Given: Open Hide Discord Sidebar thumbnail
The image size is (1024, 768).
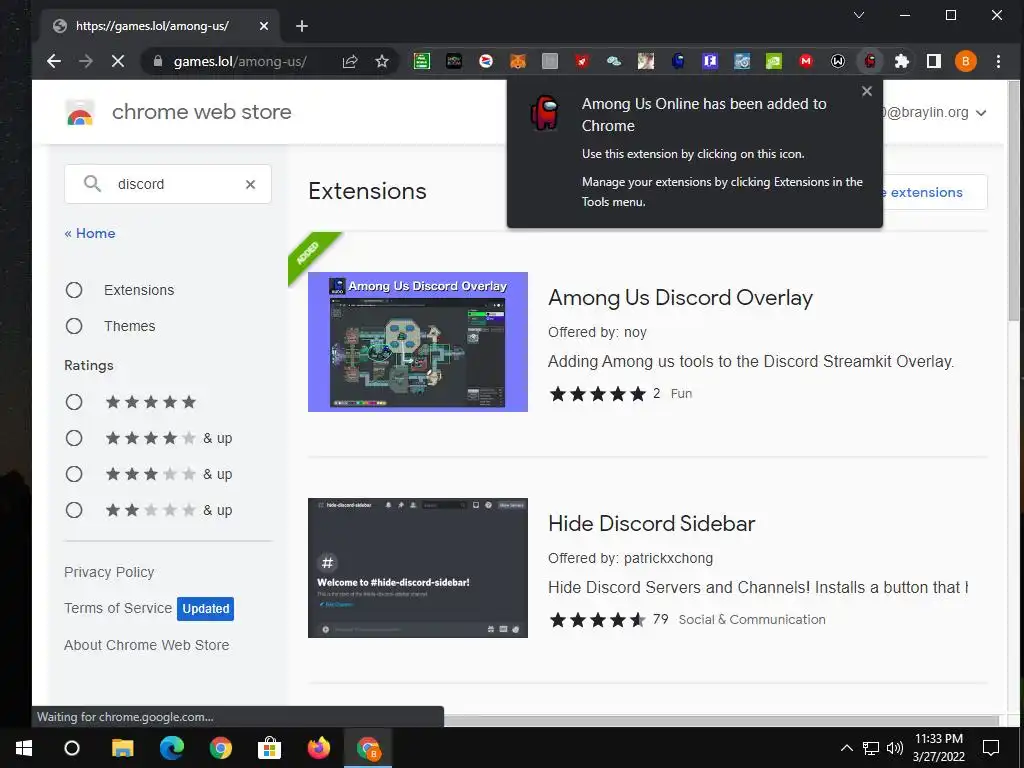Looking at the screenshot, I should (x=418, y=568).
